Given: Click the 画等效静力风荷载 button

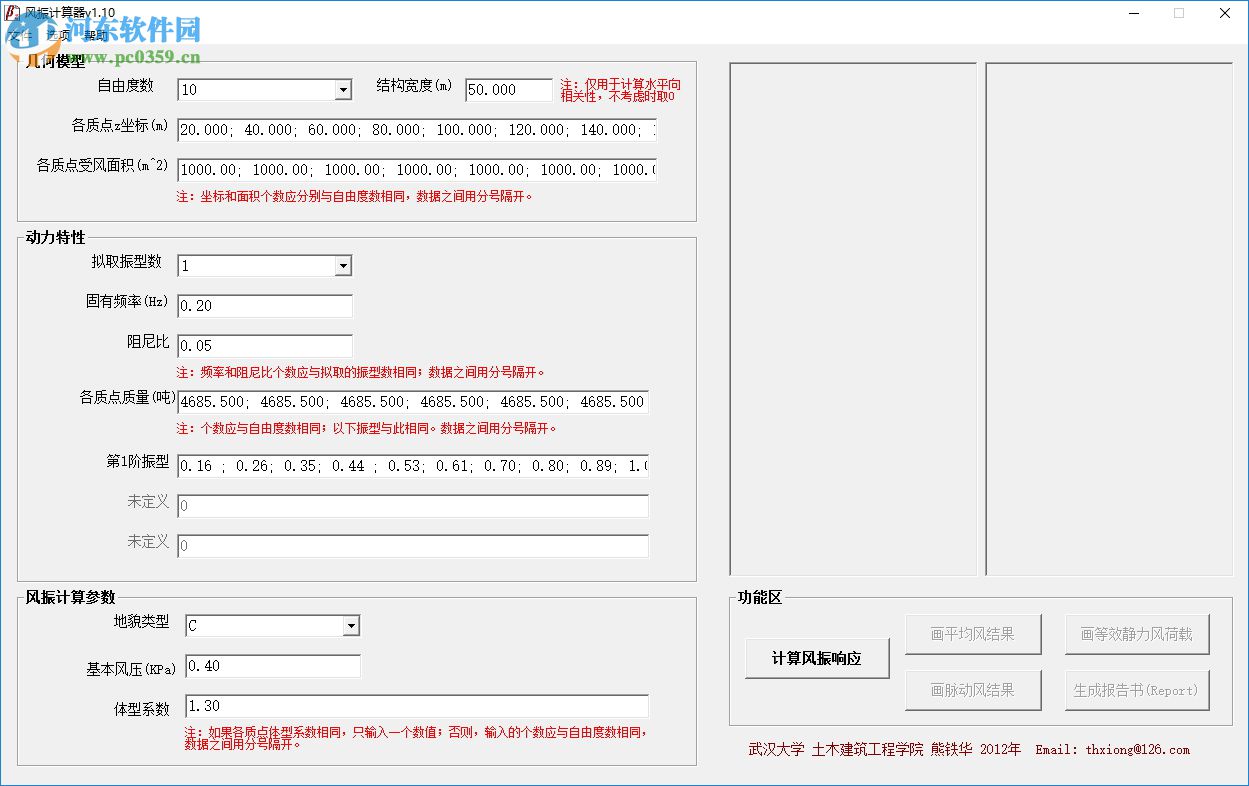Looking at the screenshot, I should pos(1136,633).
